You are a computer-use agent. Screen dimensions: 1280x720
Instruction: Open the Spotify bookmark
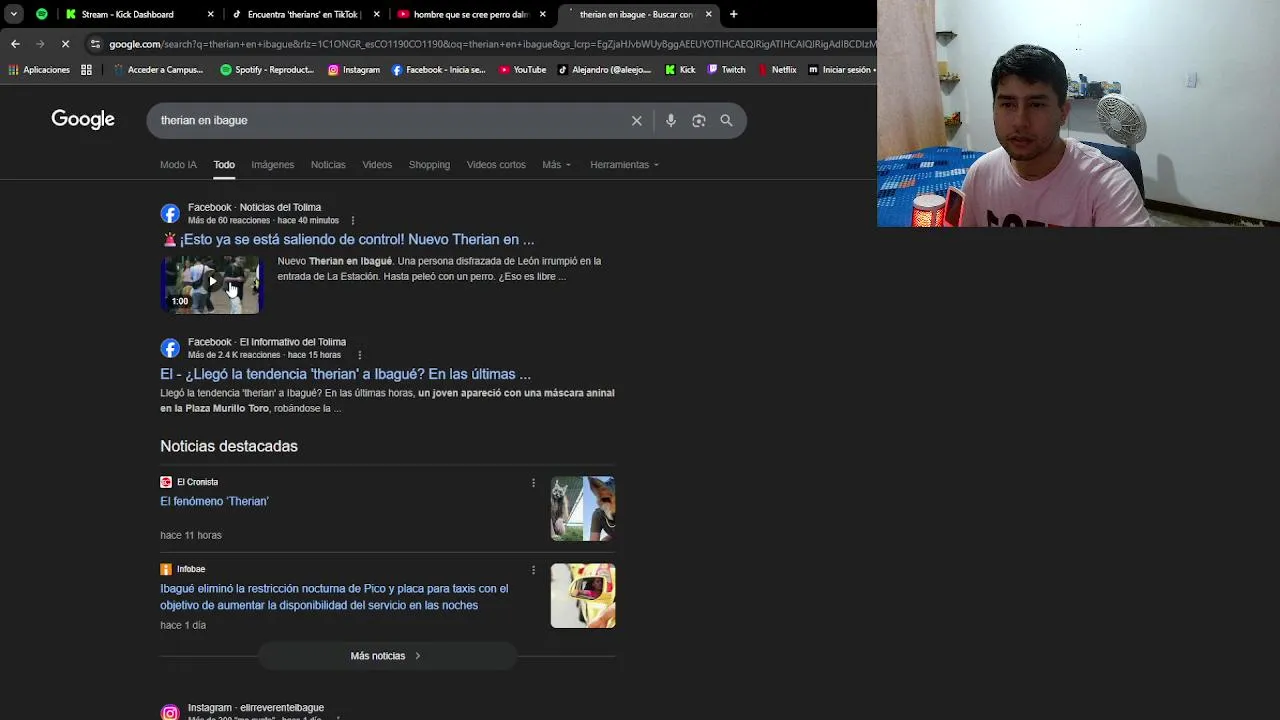(x=267, y=70)
